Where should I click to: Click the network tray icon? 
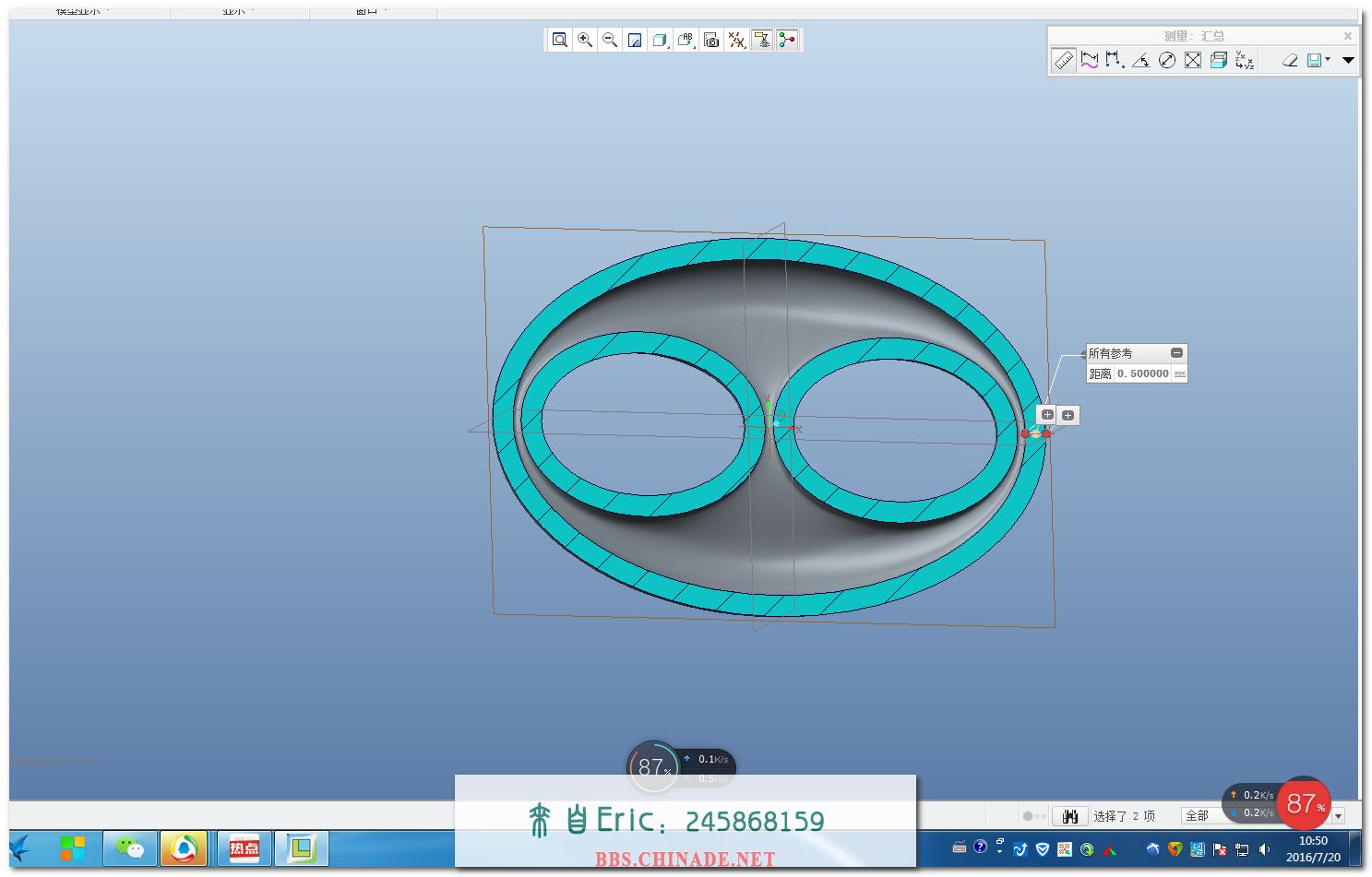tap(1242, 849)
